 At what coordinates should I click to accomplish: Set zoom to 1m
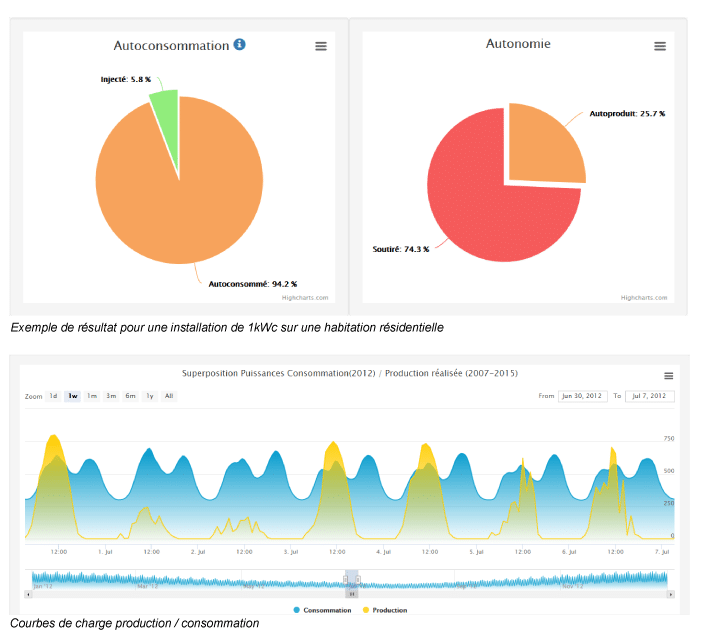[x=92, y=396]
